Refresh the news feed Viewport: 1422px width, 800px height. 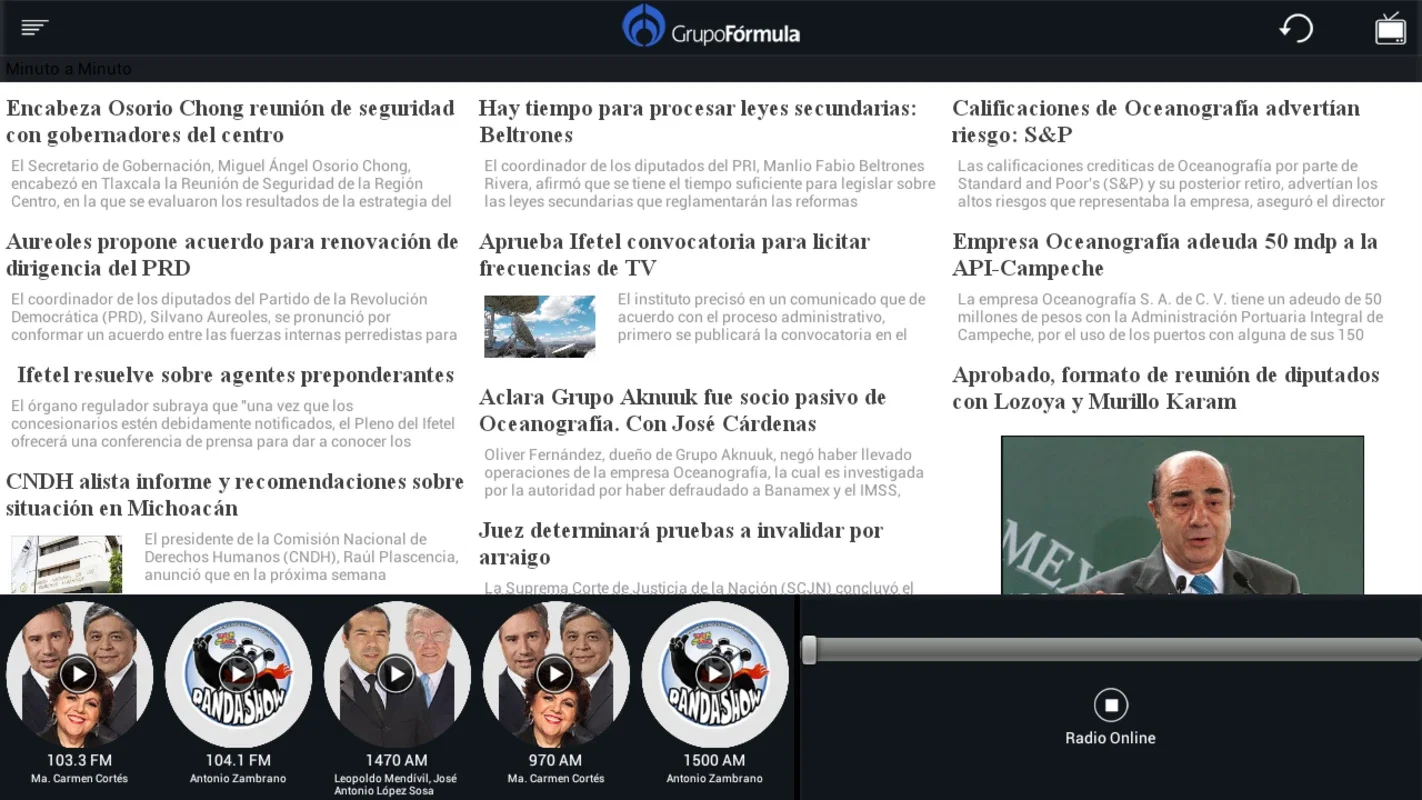1296,28
